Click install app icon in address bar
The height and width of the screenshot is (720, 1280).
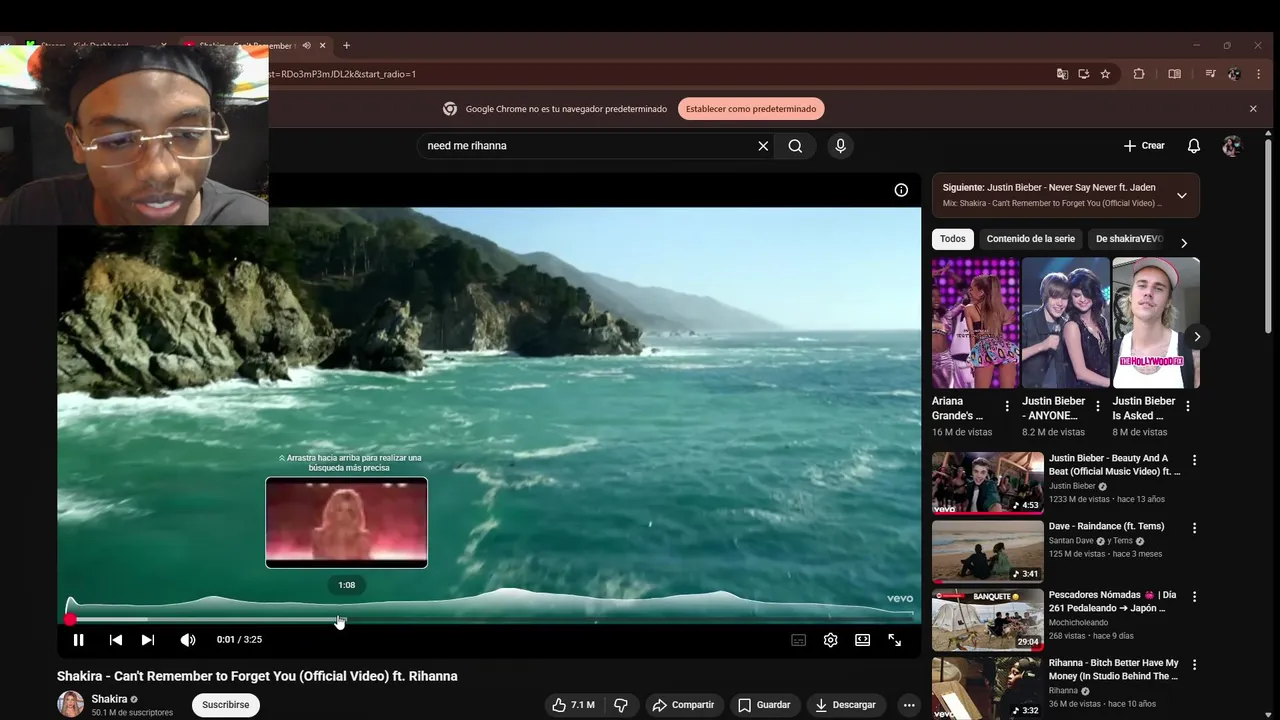click(x=1084, y=74)
